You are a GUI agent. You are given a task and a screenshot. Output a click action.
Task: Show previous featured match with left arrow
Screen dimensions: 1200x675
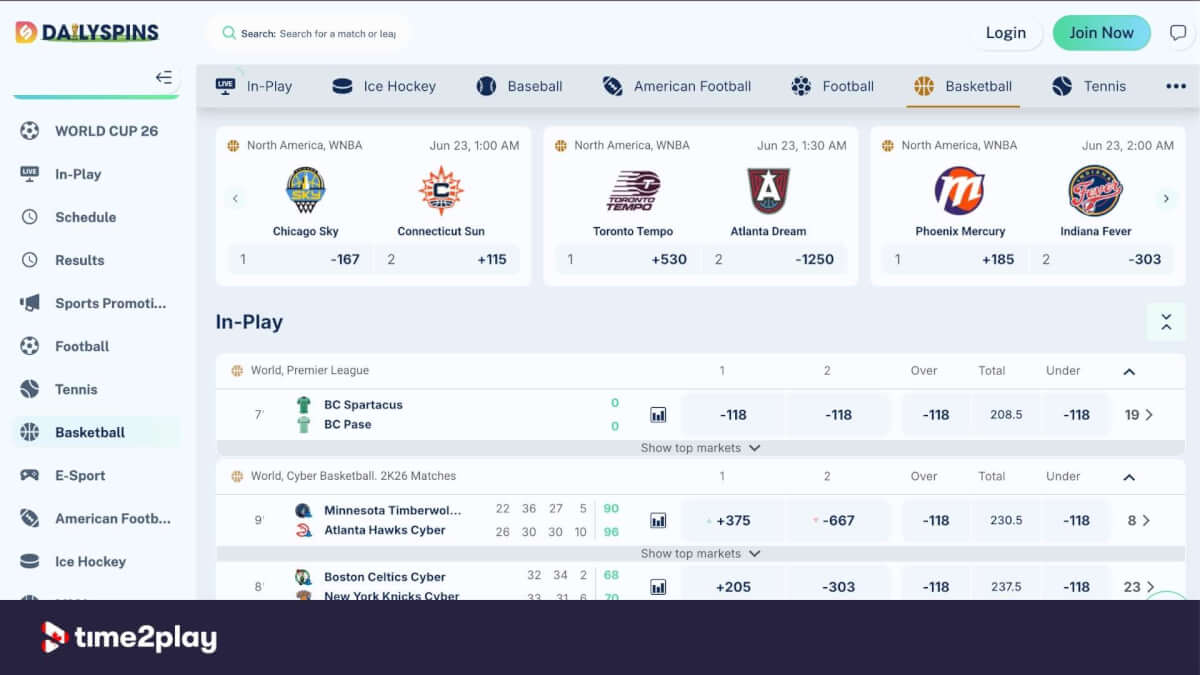pyautogui.click(x=236, y=198)
